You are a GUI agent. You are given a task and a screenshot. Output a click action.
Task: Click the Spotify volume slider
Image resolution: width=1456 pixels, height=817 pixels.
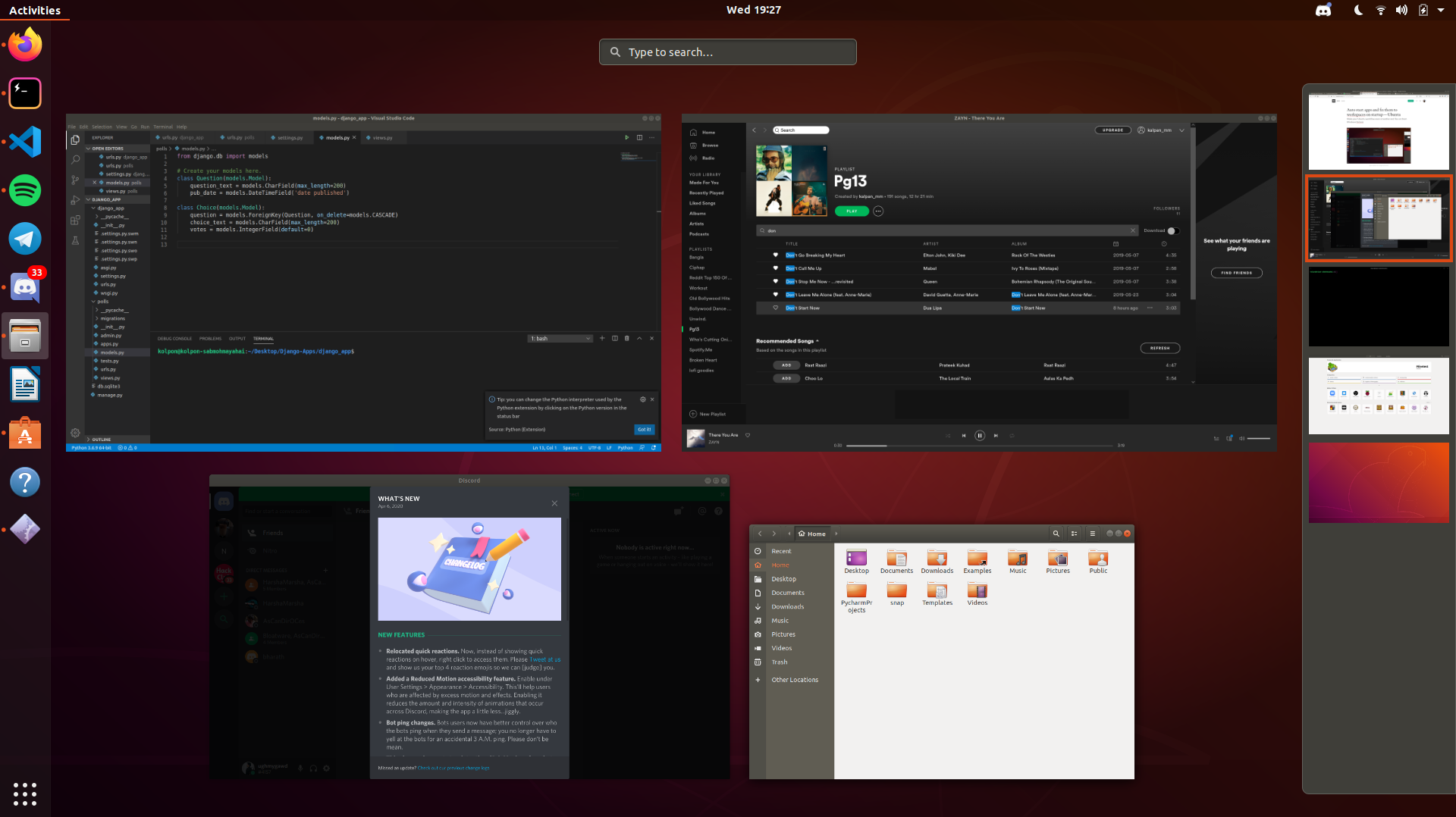coord(1258,438)
